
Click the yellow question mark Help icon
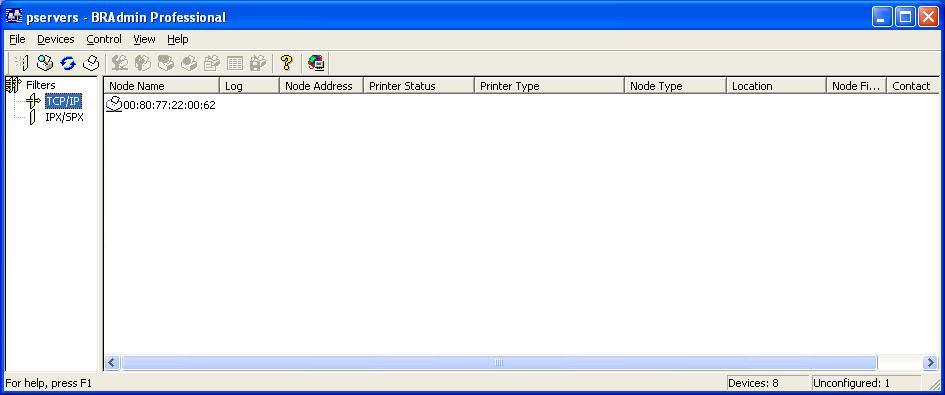287,63
